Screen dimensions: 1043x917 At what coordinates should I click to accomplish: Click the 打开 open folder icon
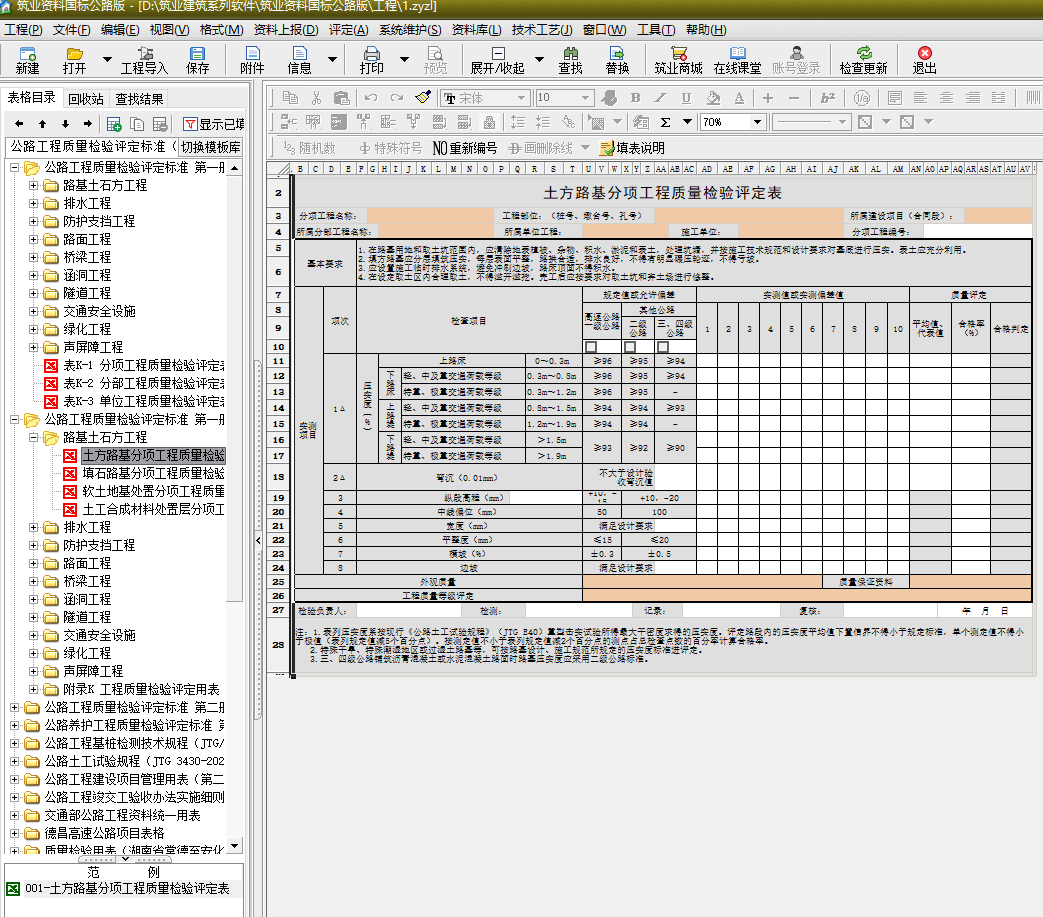74,53
